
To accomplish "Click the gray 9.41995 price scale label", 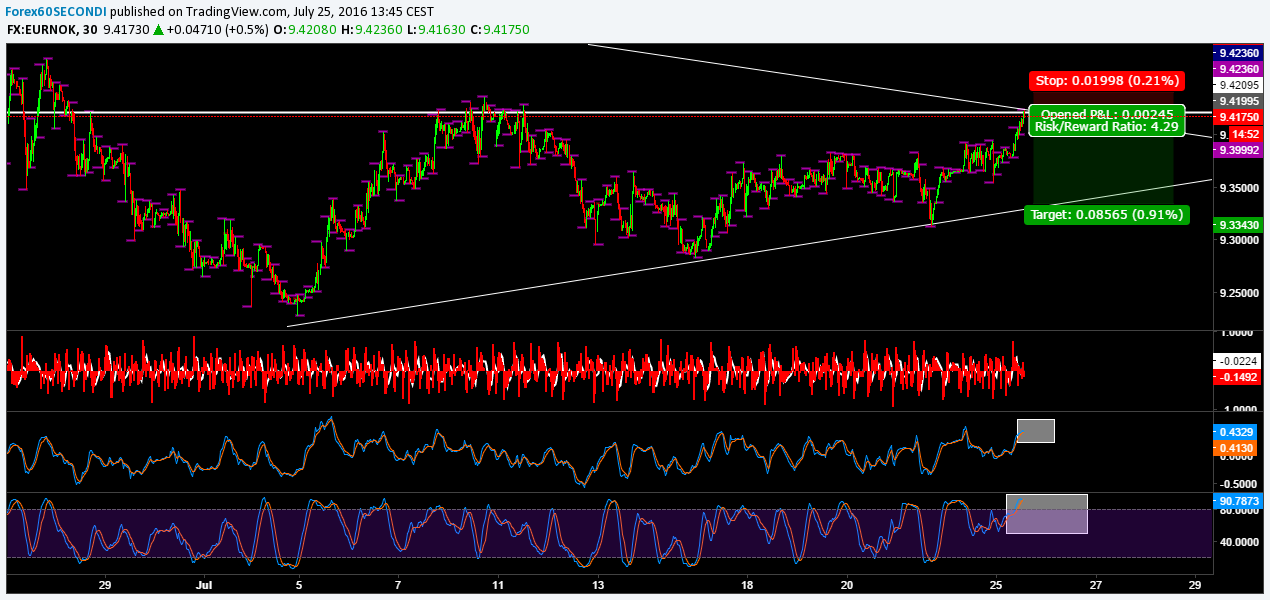I will tap(1239, 101).
